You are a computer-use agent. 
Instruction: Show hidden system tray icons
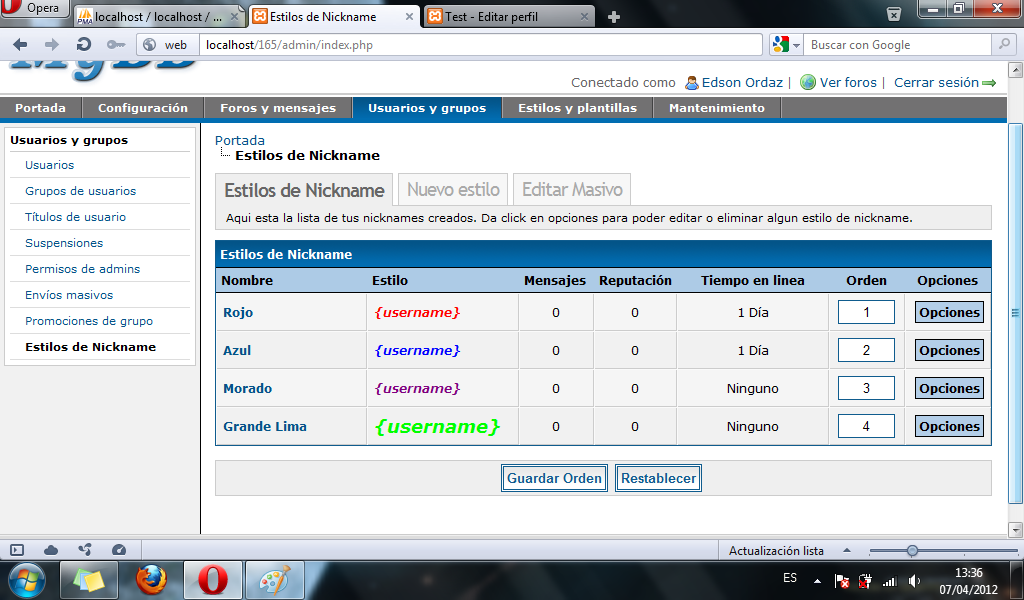coord(817,580)
